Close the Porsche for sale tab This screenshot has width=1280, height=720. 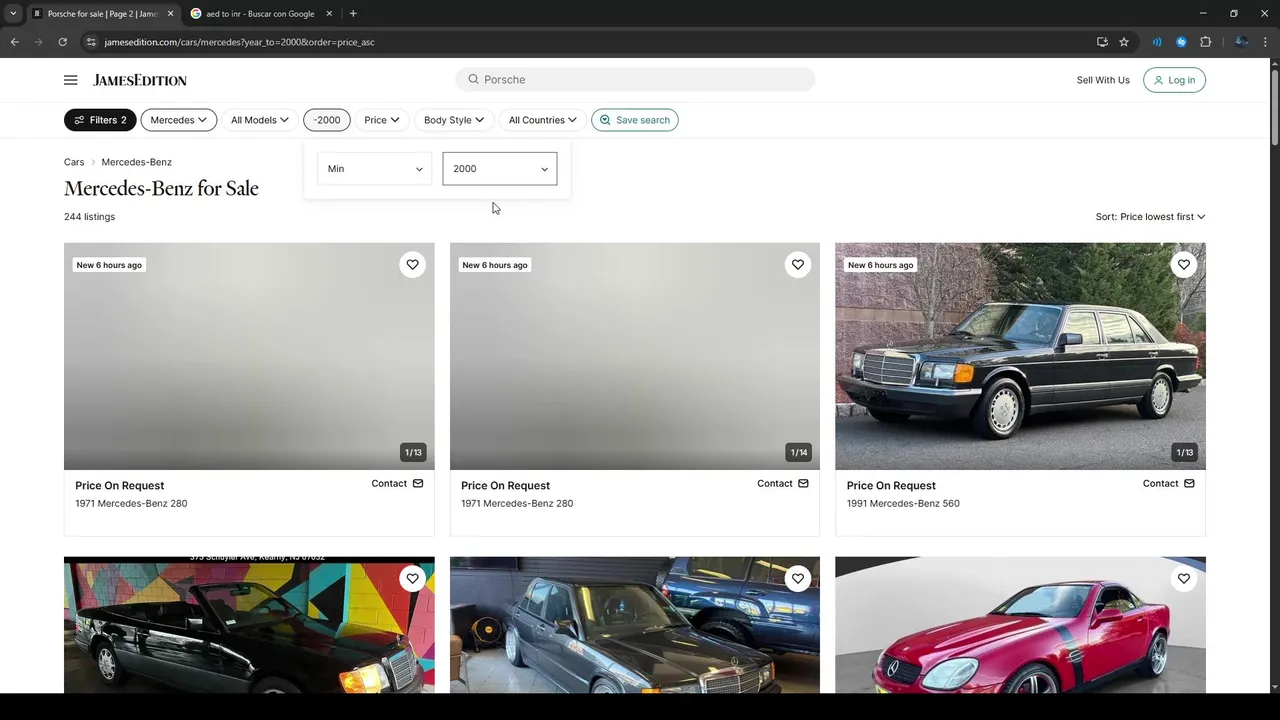pyautogui.click(x=171, y=14)
